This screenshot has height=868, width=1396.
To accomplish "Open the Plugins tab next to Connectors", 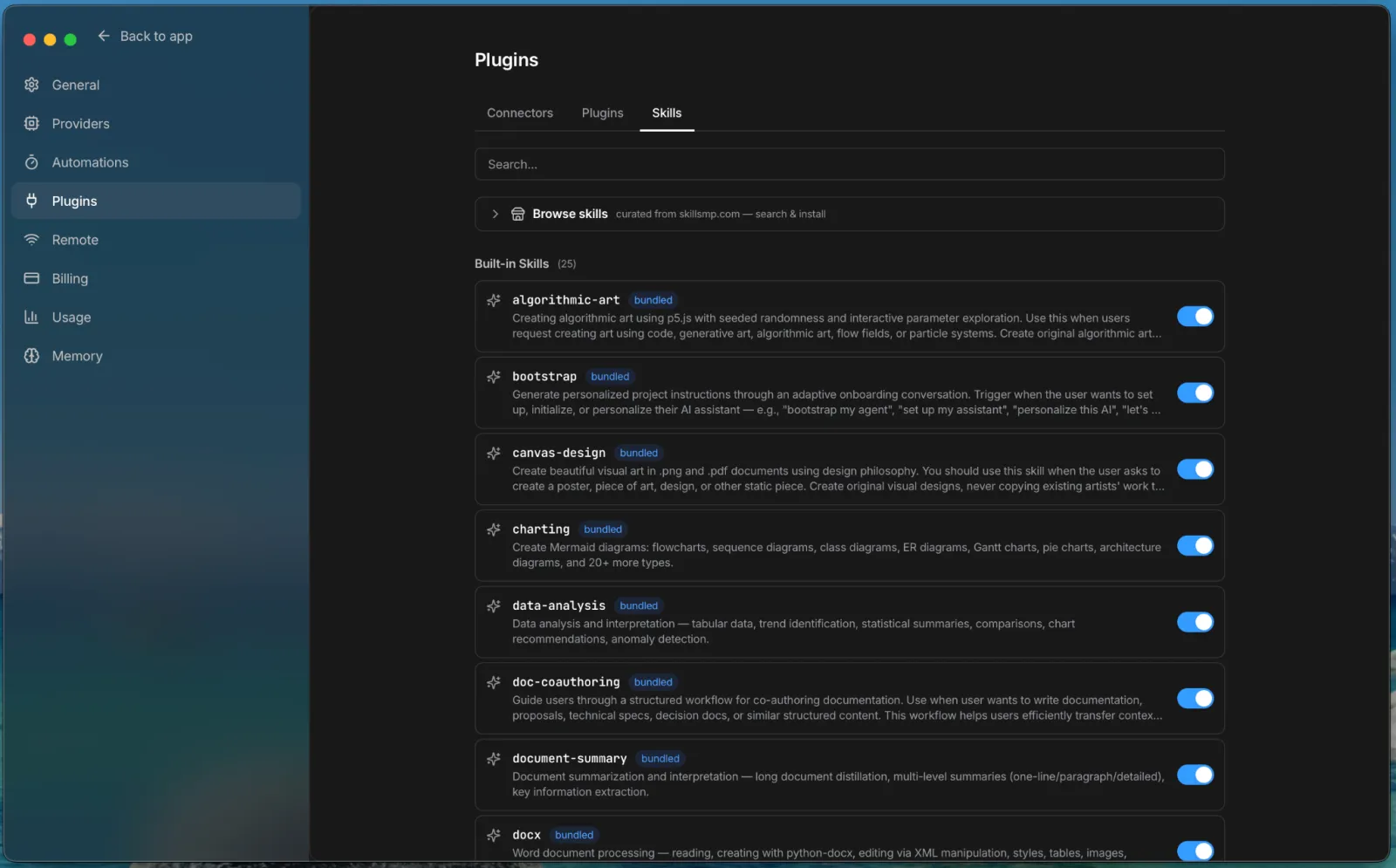I will 602,113.
